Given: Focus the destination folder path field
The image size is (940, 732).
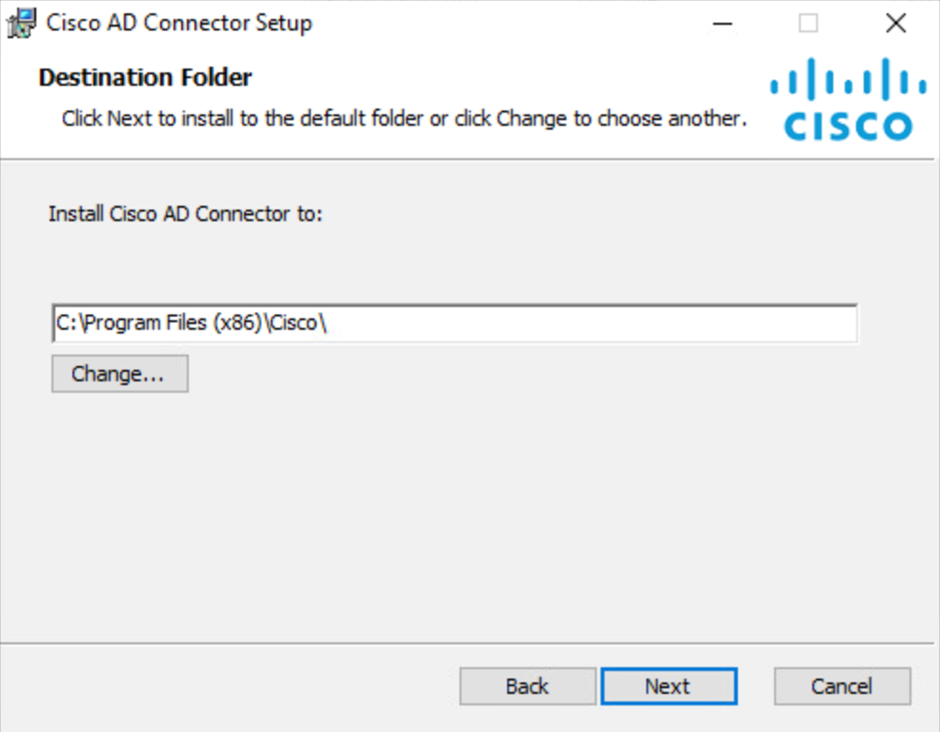Looking at the screenshot, I should pyautogui.click(x=454, y=324).
